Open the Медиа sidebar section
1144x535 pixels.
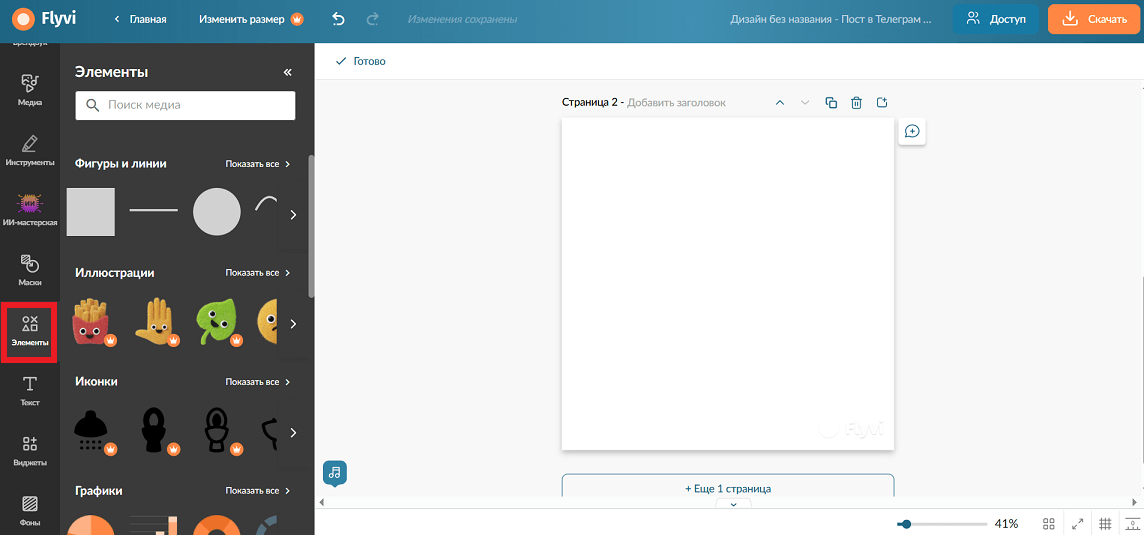30,91
